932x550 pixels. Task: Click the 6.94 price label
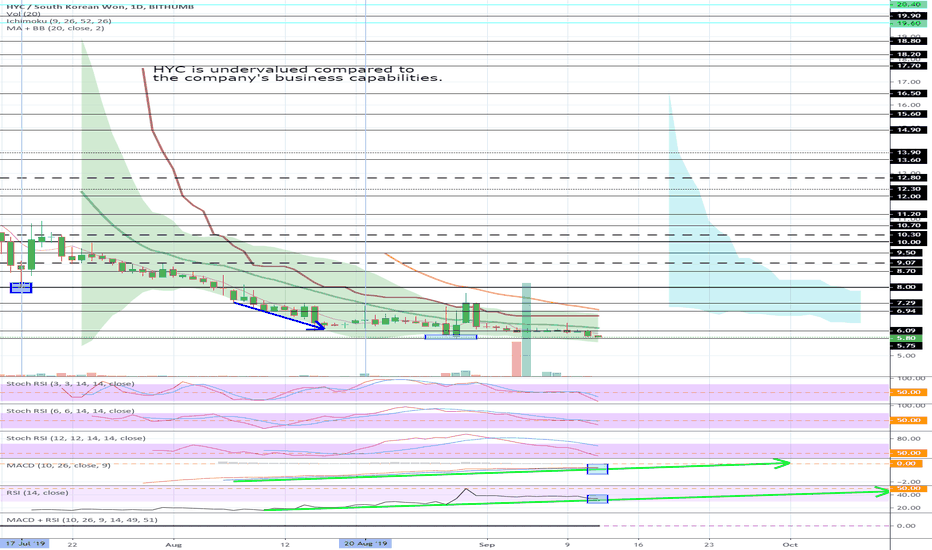point(908,311)
